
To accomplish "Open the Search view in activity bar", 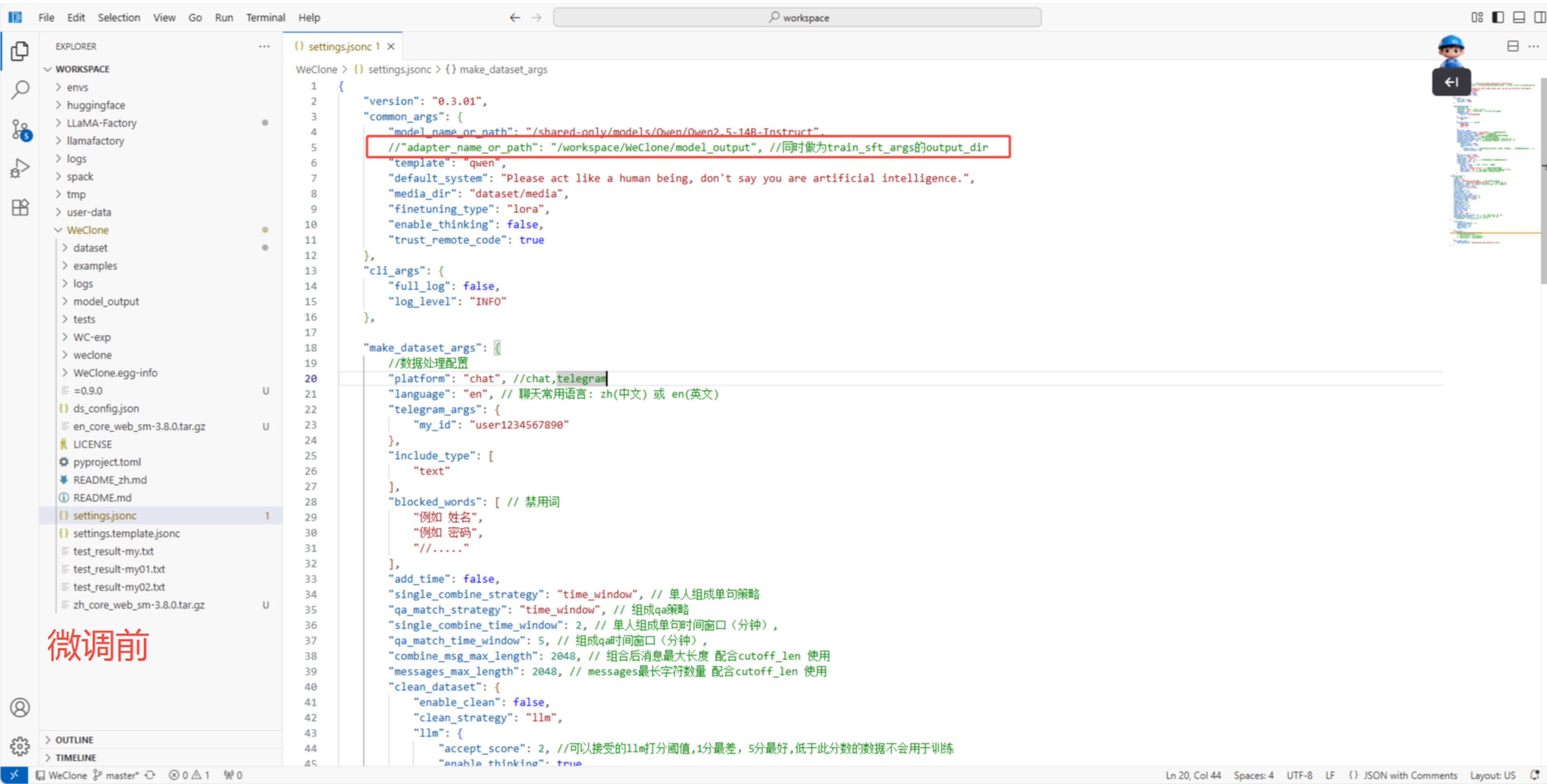I will (20, 90).
